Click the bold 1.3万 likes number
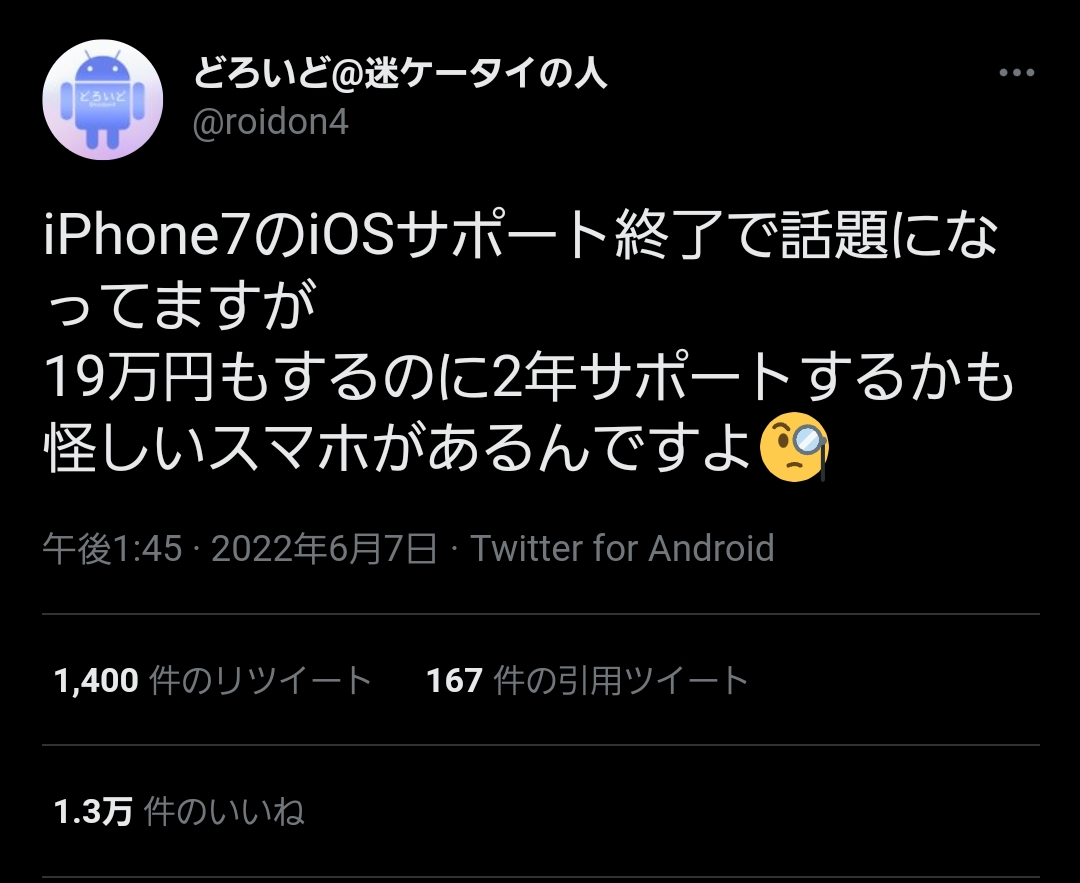Screen dimensions: 1080x883 click(x=93, y=812)
